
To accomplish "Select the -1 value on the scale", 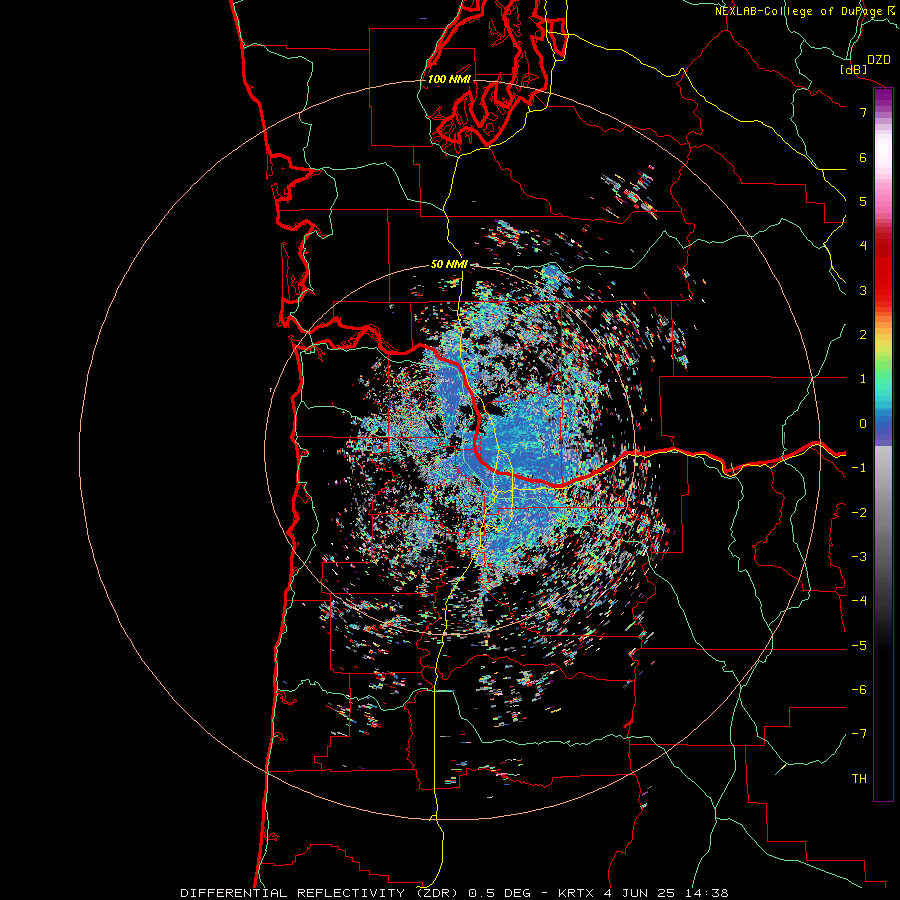I will pos(859,468).
